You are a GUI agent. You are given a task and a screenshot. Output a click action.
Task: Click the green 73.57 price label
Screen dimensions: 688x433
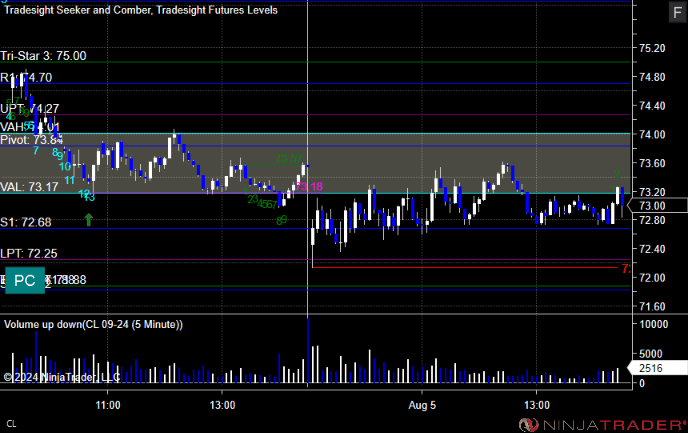point(289,158)
